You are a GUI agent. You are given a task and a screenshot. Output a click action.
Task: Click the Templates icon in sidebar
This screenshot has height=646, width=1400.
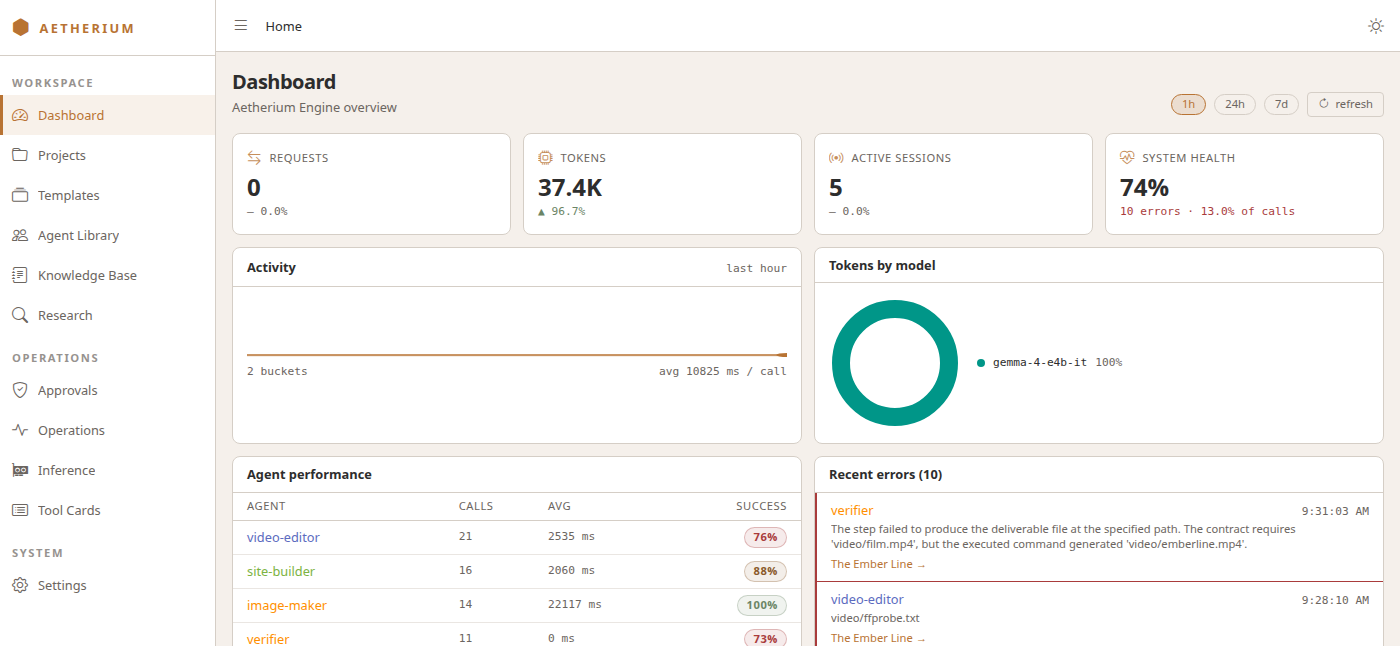[20, 195]
